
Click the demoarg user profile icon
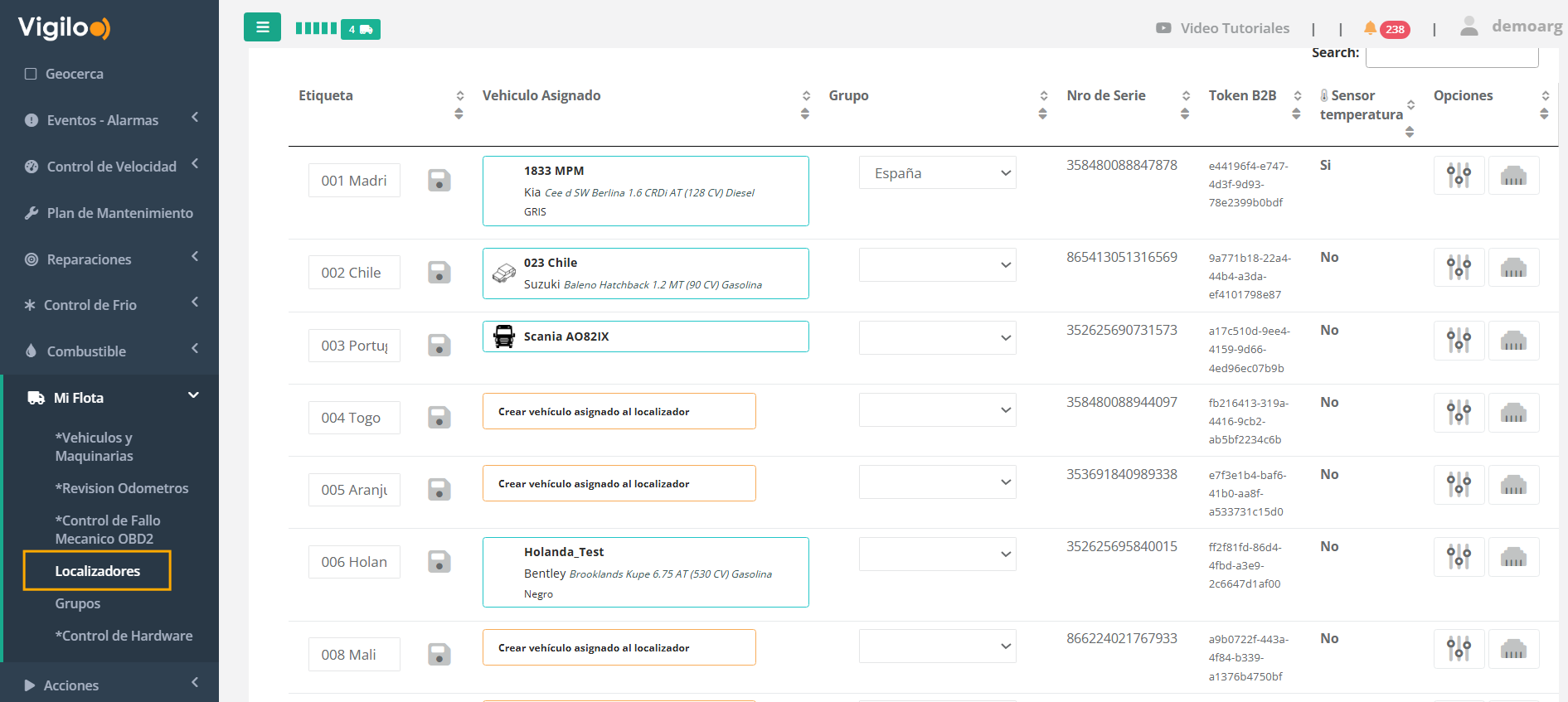coord(1468,27)
